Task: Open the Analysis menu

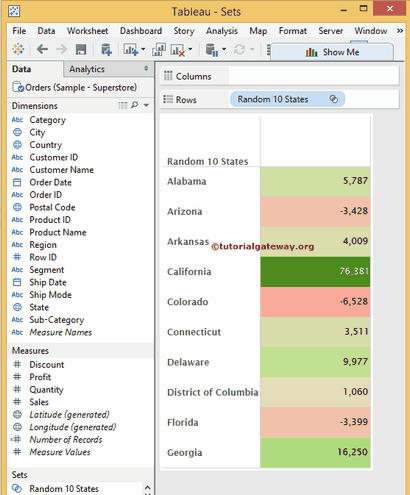Action: point(222,31)
